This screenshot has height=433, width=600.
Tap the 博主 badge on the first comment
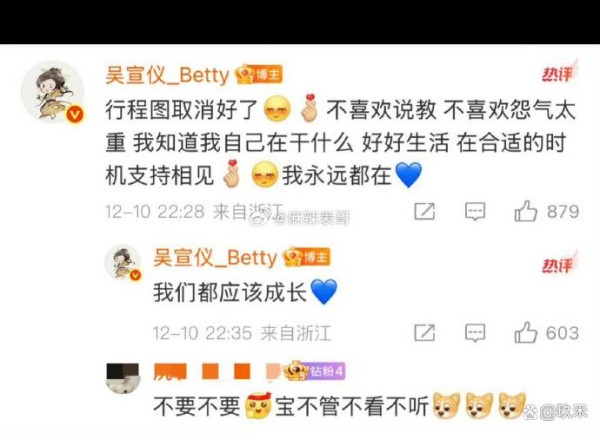click(x=259, y=75)
